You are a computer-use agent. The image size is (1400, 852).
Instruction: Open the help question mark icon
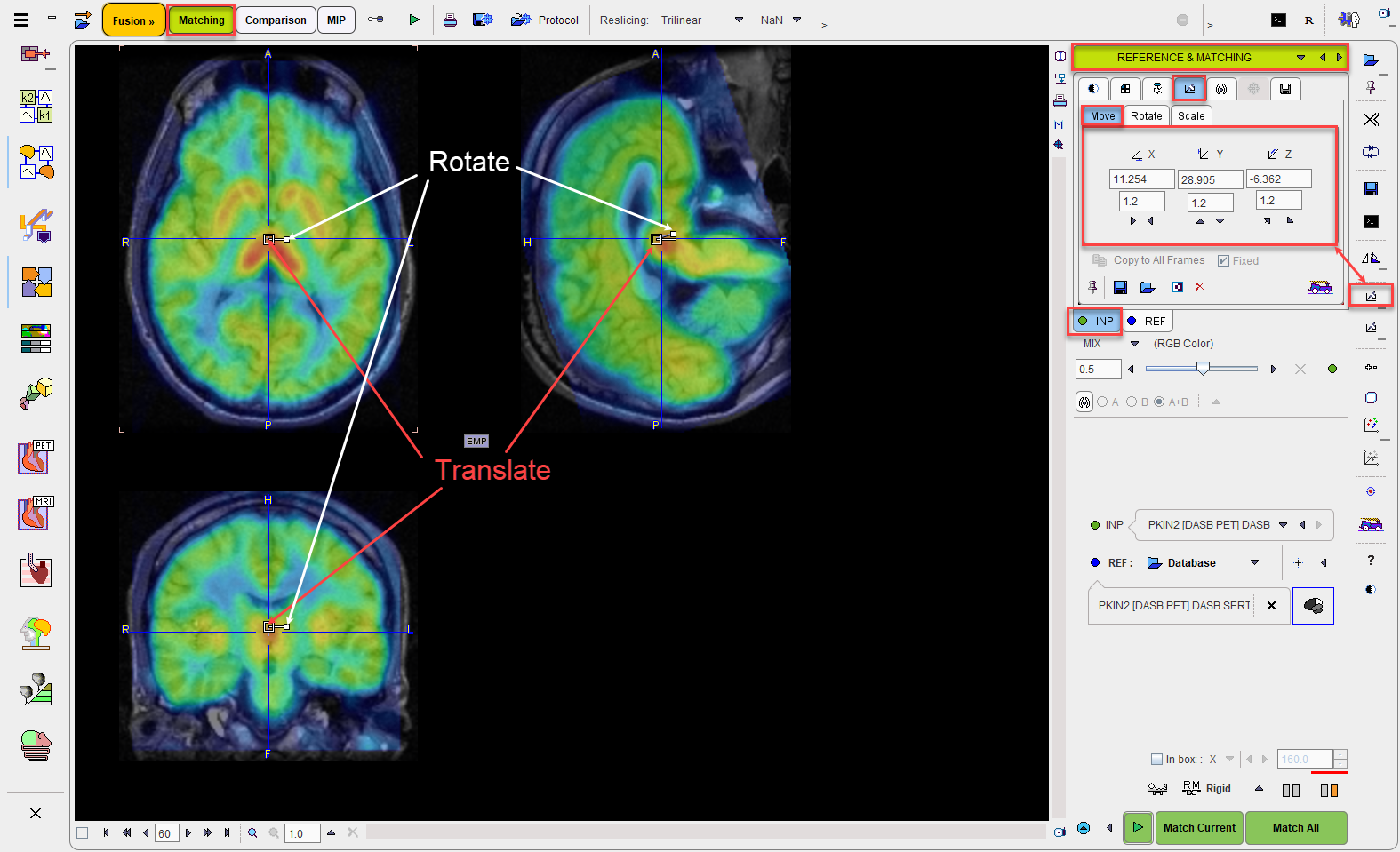click(1371, 561)
